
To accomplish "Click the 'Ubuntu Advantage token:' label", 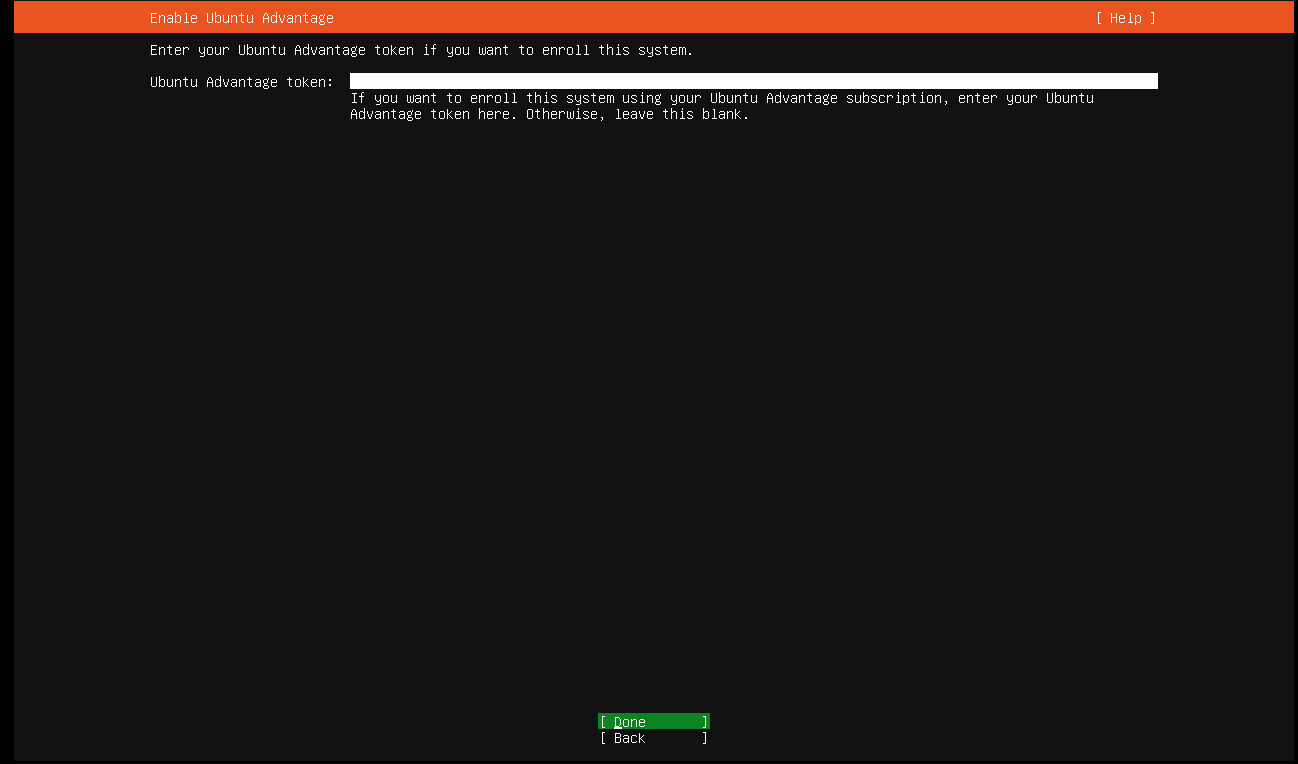I will coord(242,82).
